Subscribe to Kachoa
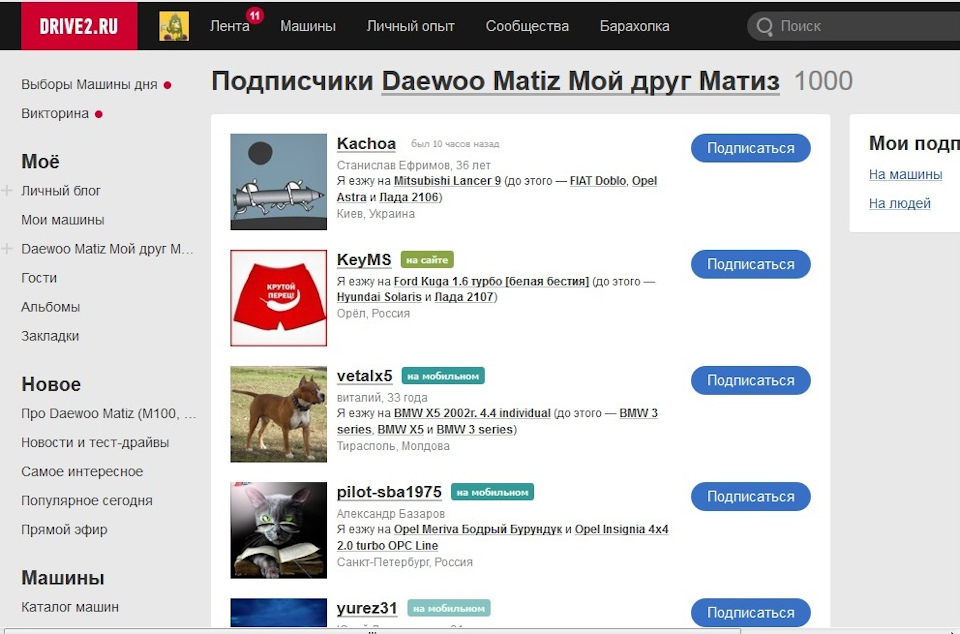The image size is (960, 634). pyautogui.click(x=751, y=148)
